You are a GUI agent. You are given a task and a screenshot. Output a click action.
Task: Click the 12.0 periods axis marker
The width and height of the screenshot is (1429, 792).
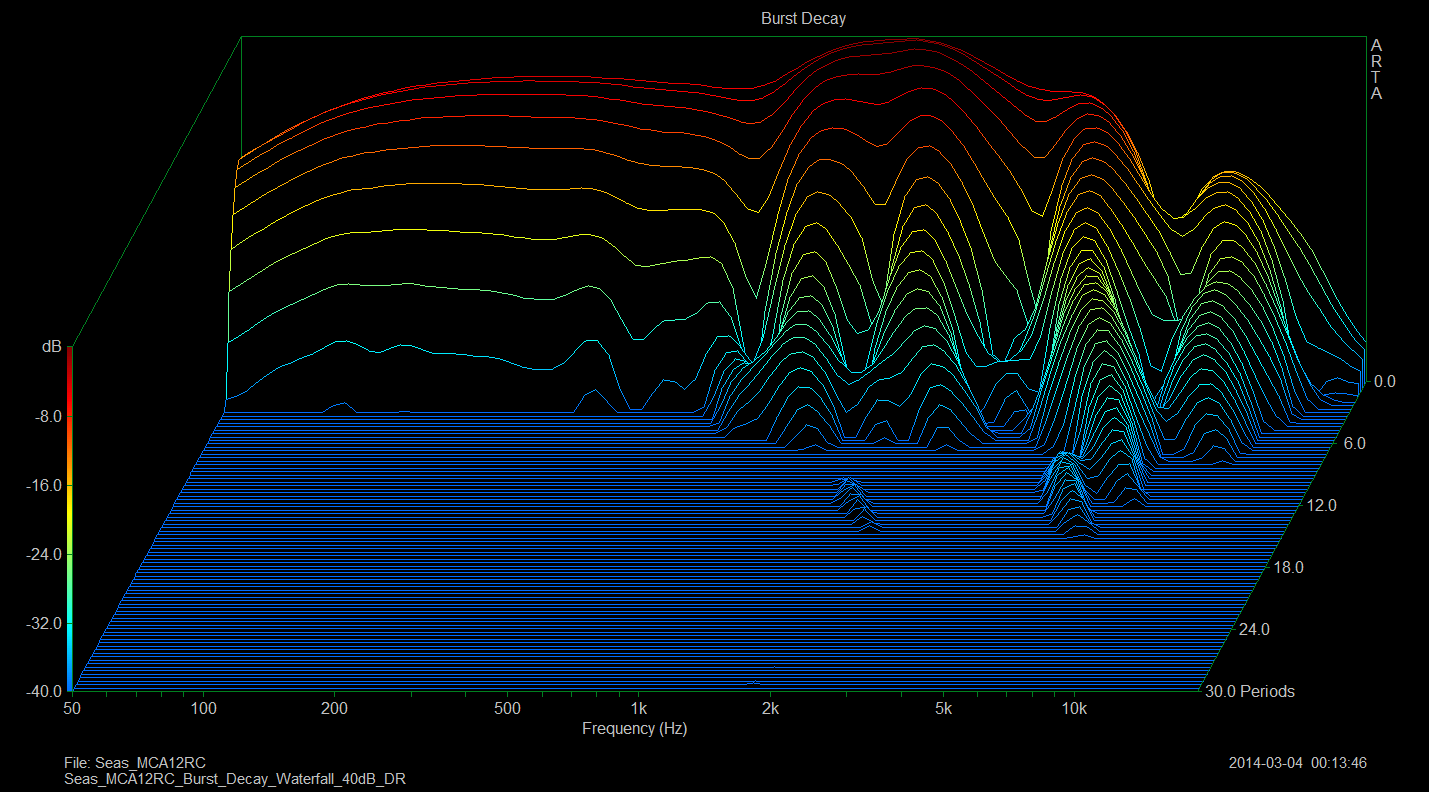click(x=1321, y=506)
